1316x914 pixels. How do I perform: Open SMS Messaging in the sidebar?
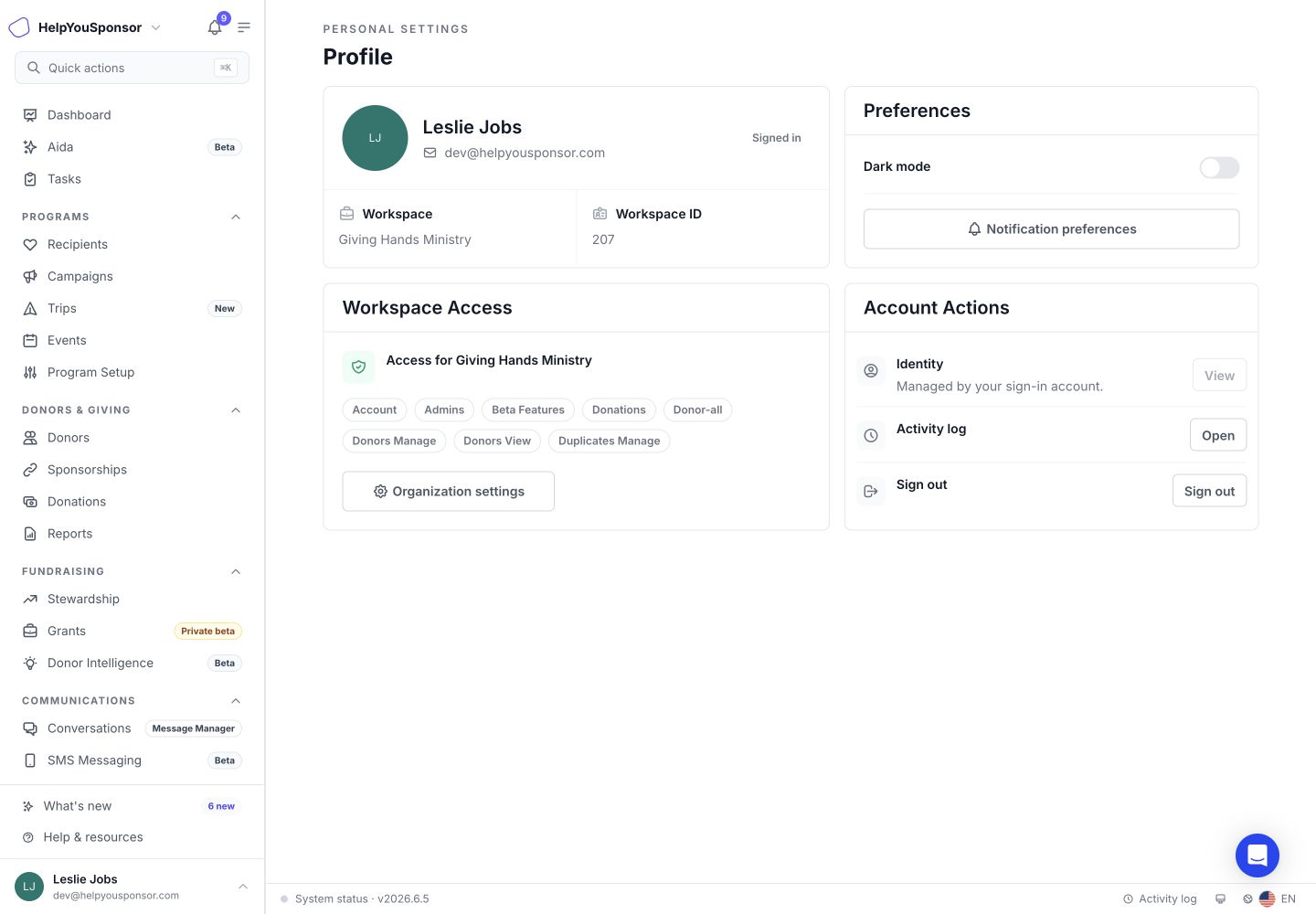coord(132,760)
